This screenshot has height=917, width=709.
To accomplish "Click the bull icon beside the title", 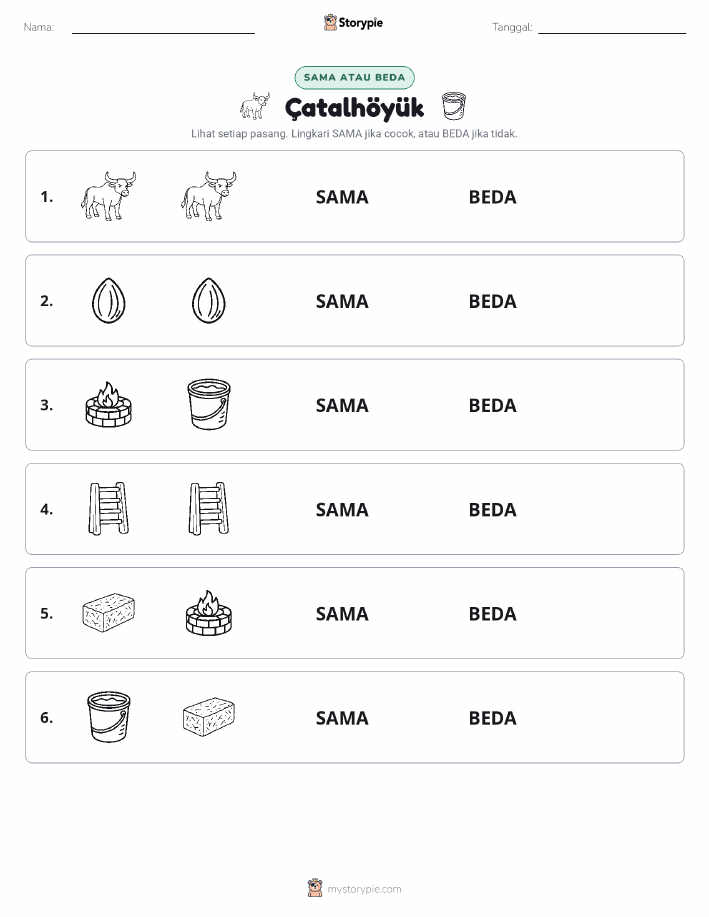I will [x=255, y=106].
